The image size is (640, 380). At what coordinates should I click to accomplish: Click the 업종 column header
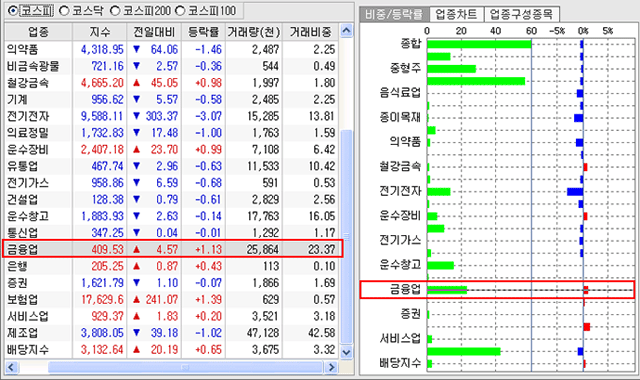pos(38,32)
